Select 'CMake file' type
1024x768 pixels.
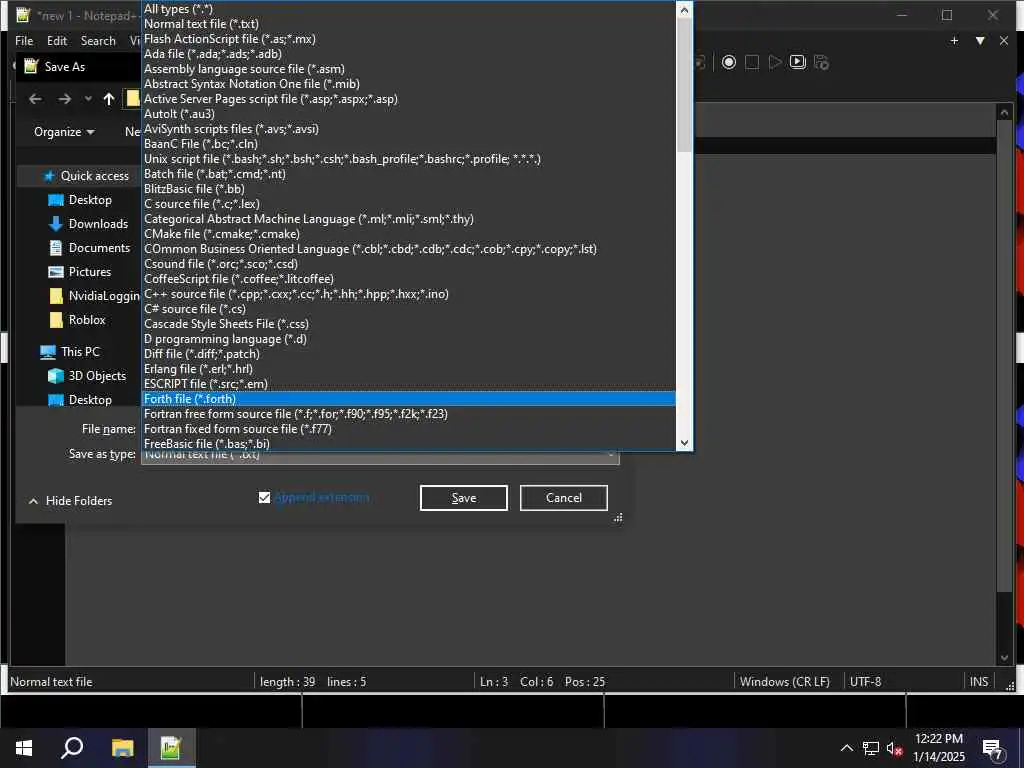point(409,234)
